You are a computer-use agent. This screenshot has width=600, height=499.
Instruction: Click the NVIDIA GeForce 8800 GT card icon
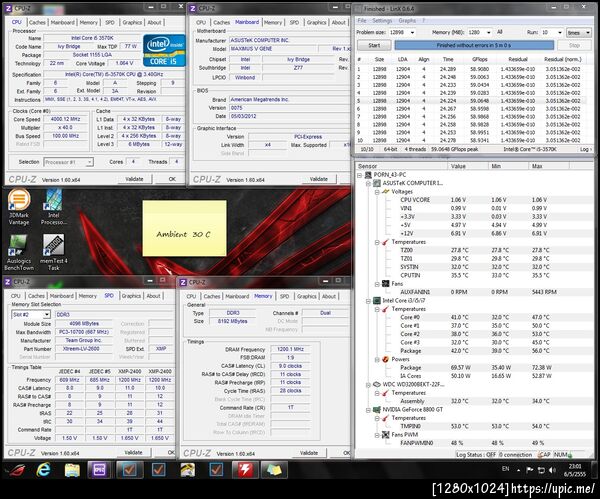tap(377, 410)
